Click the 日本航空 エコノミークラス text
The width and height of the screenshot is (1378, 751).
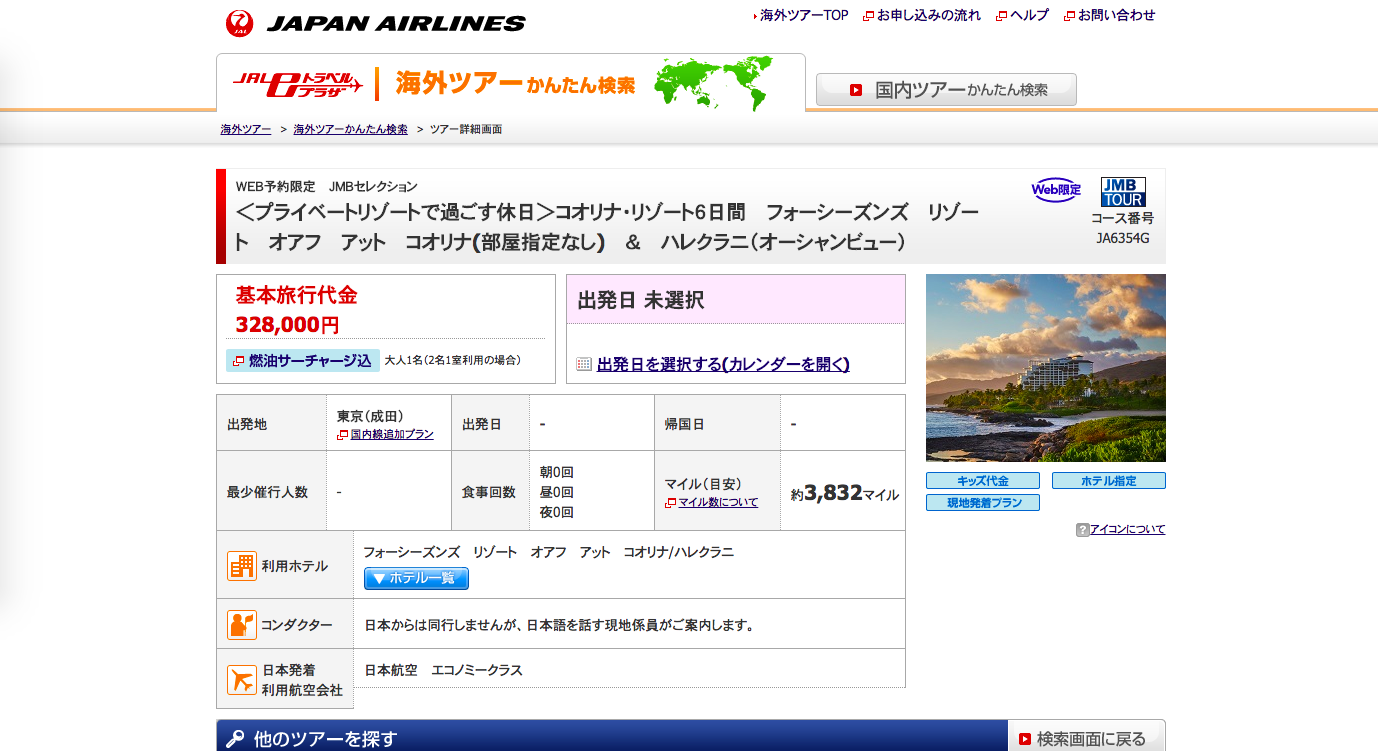(x=443, y=671)
